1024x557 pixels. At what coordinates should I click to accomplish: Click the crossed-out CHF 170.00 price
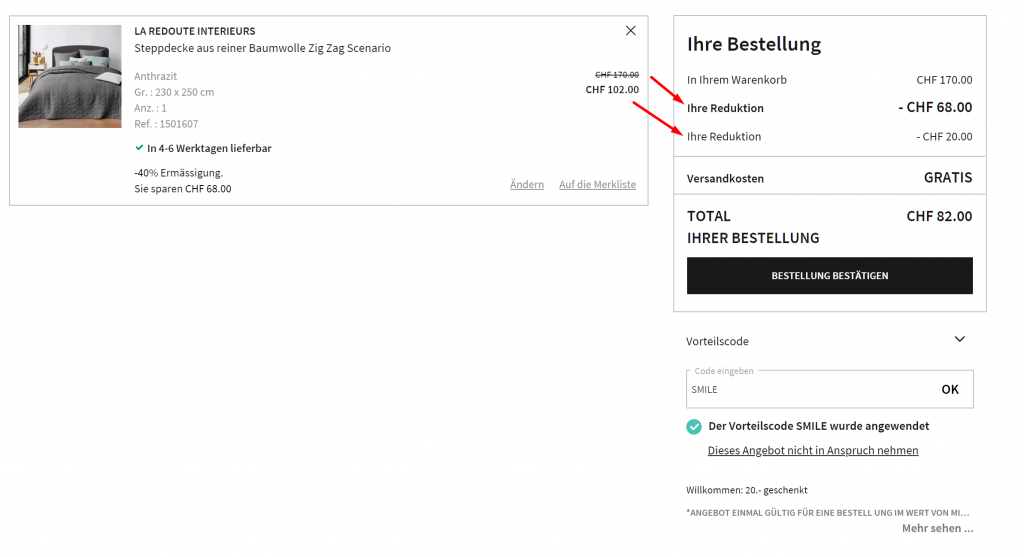(616, 75)
